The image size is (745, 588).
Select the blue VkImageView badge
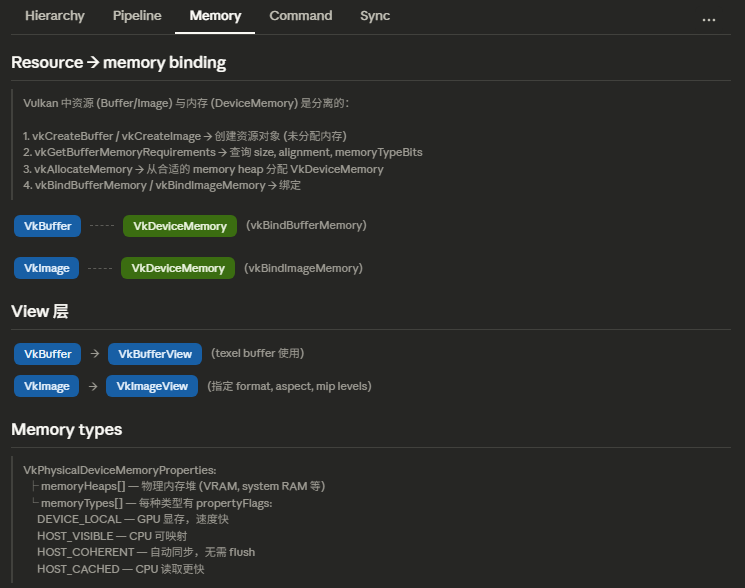click(152, 386)
